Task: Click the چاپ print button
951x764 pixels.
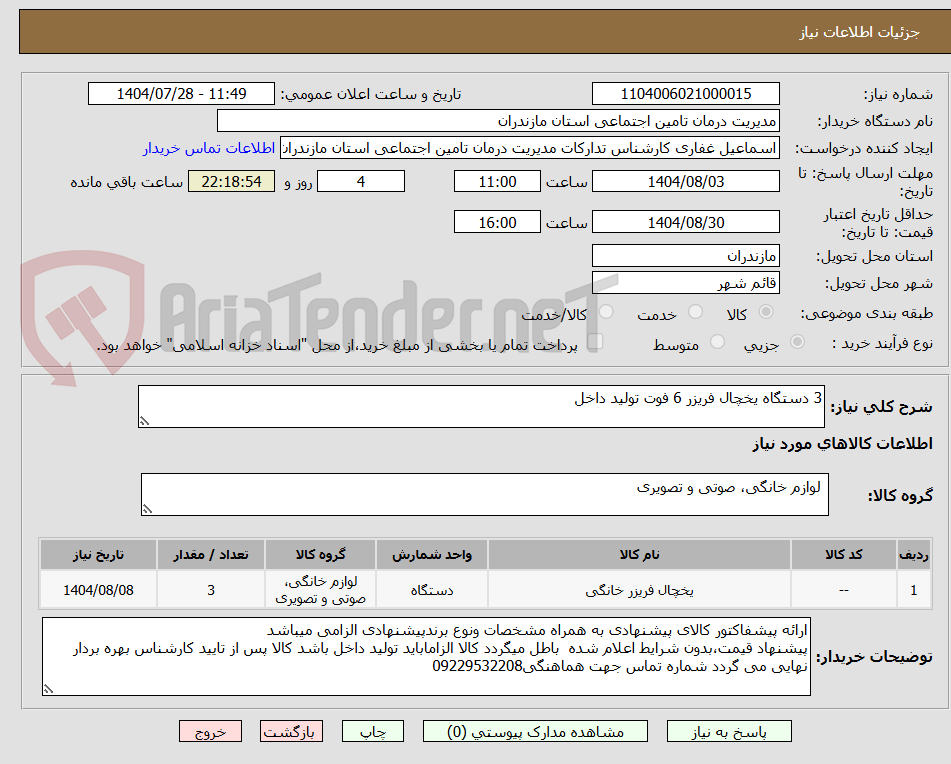Action: (x=372, y=731)
